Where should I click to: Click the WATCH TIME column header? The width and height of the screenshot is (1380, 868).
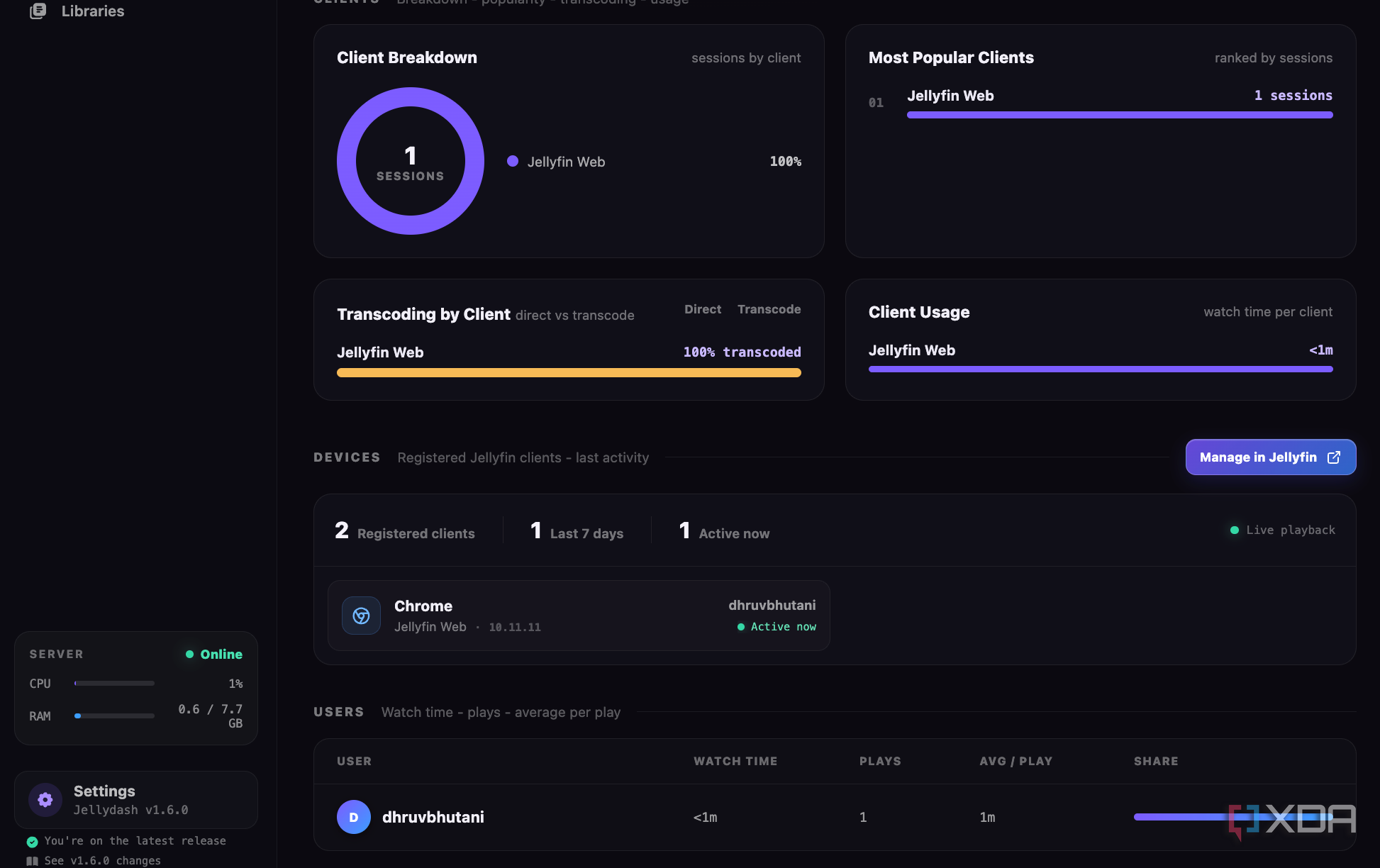click(x=735, y=761)
